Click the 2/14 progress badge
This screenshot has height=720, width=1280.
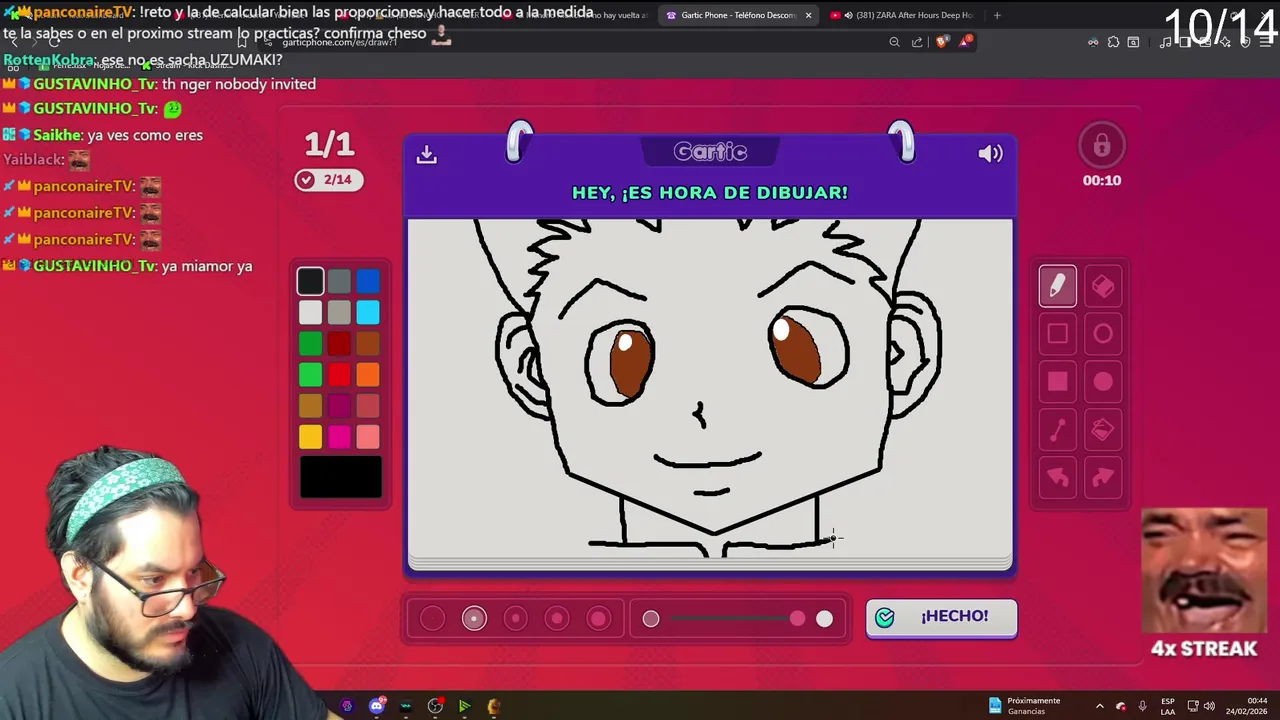pyautogui.click(x=328, y=180)
